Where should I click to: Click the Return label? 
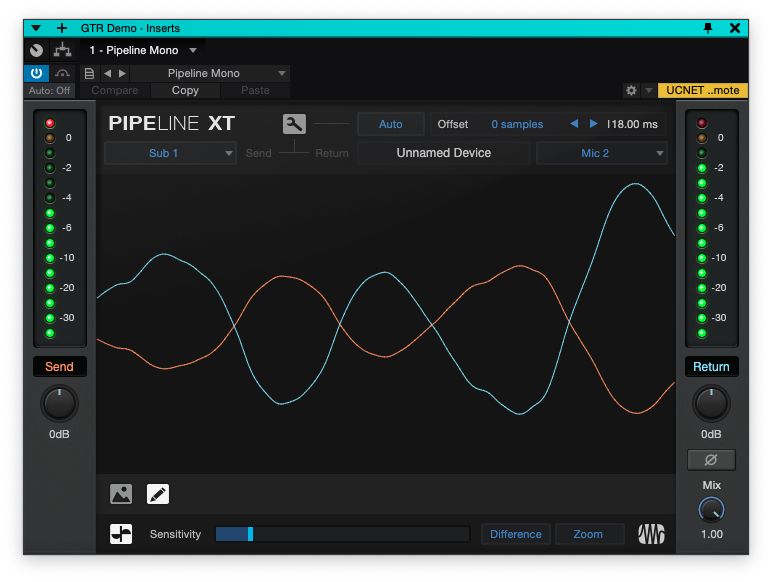(711, 367)
